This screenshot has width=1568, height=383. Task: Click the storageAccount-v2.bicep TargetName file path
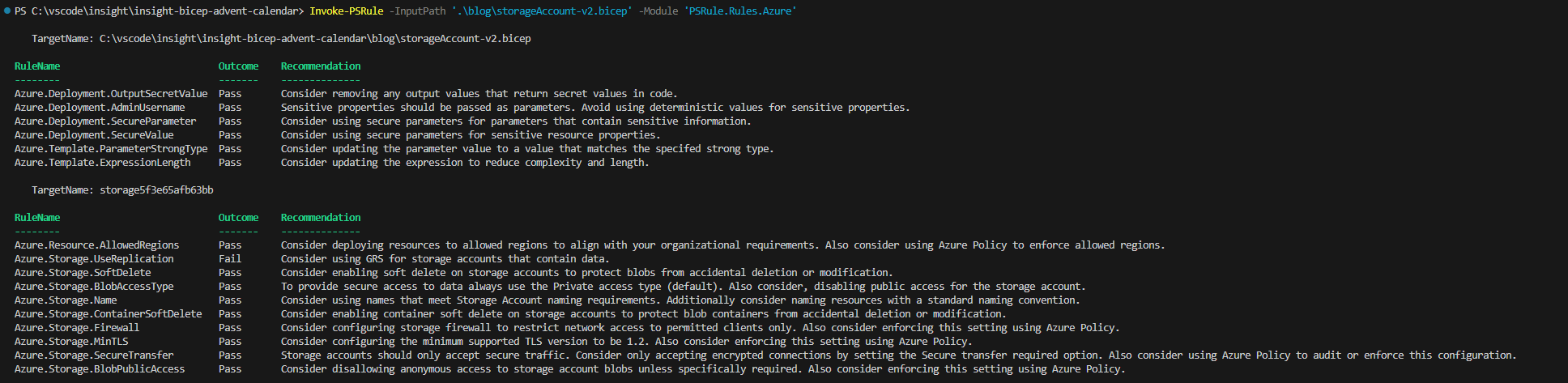point(315,39)
